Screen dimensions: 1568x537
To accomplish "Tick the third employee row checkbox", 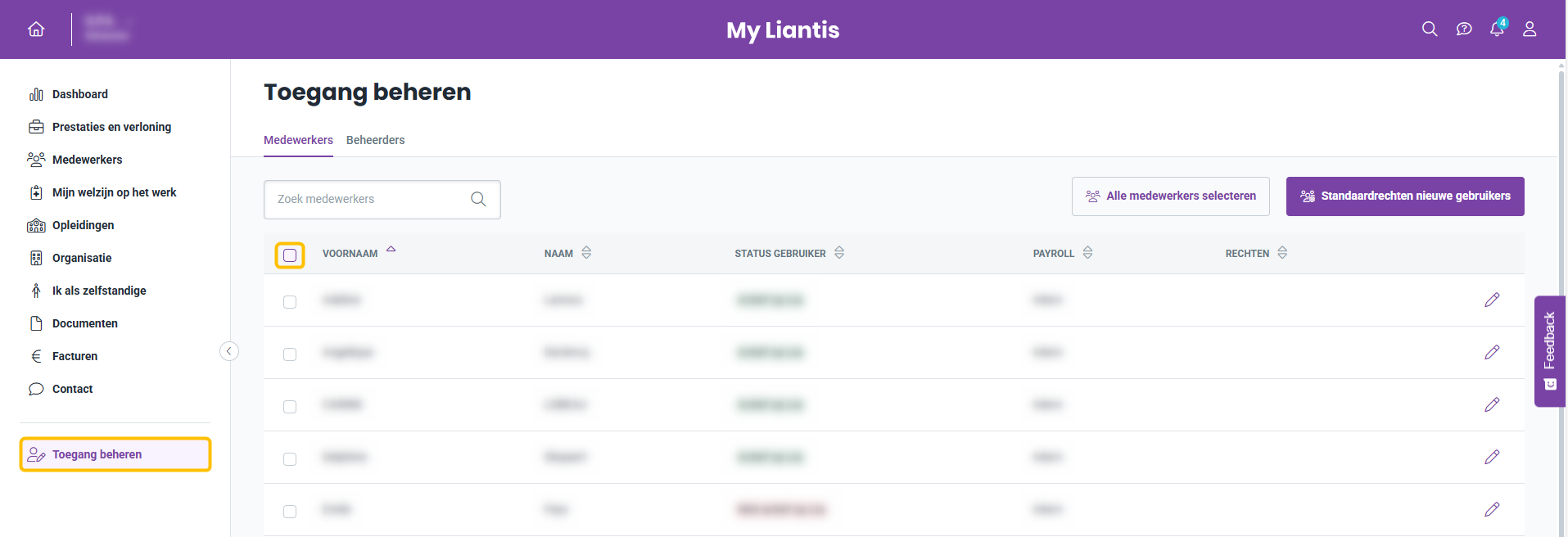I will click(290, 407).
